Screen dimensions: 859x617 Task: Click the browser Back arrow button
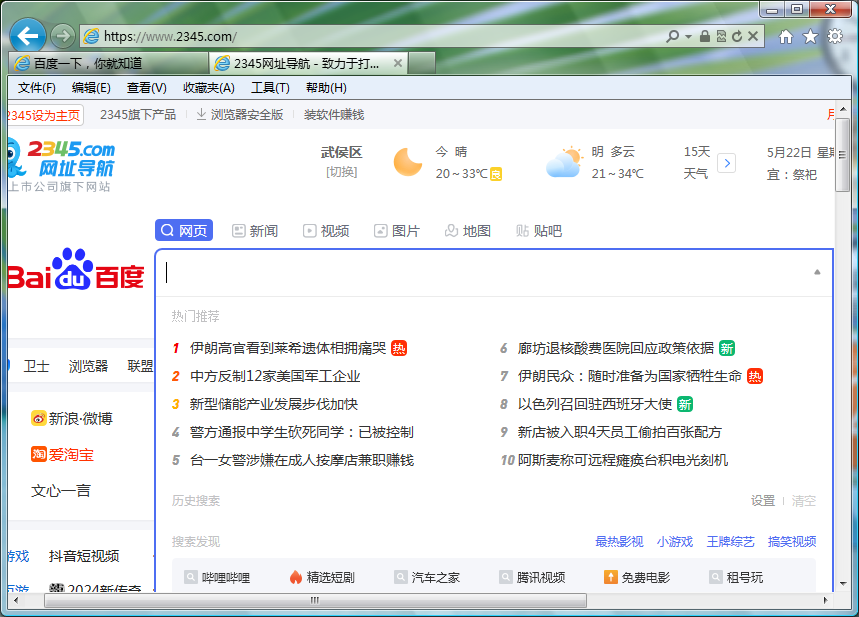click(27, 36)
